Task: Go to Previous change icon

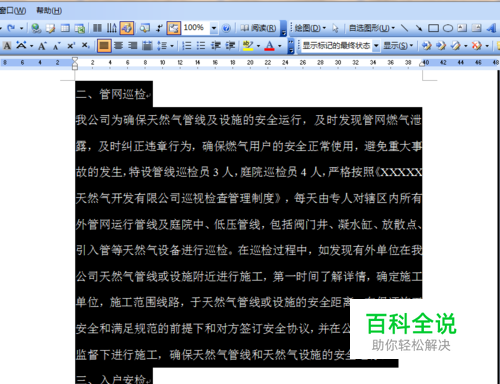Action: coord(426,46)
